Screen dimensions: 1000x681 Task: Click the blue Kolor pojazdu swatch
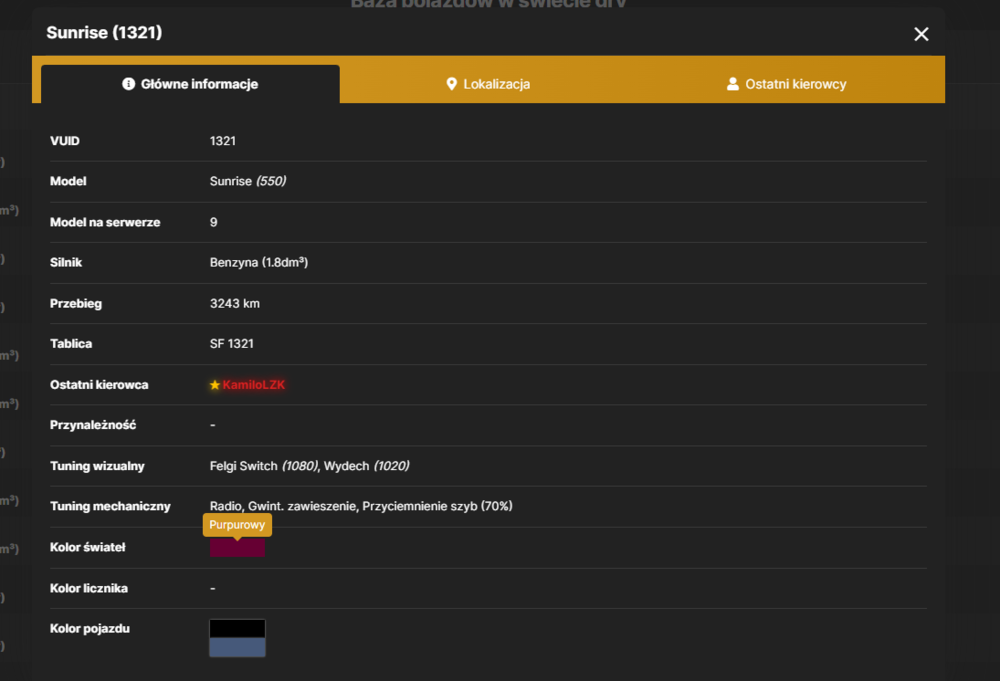237,647
